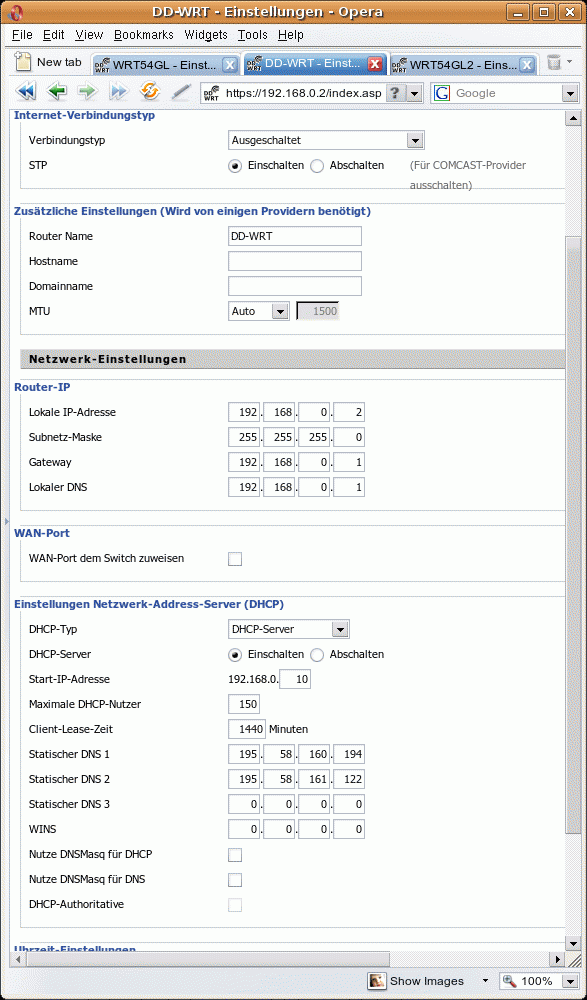This screenshot has width=587, height=1000.
Task: Close the active DD-WRT tab
Action: tap(376, 64)
